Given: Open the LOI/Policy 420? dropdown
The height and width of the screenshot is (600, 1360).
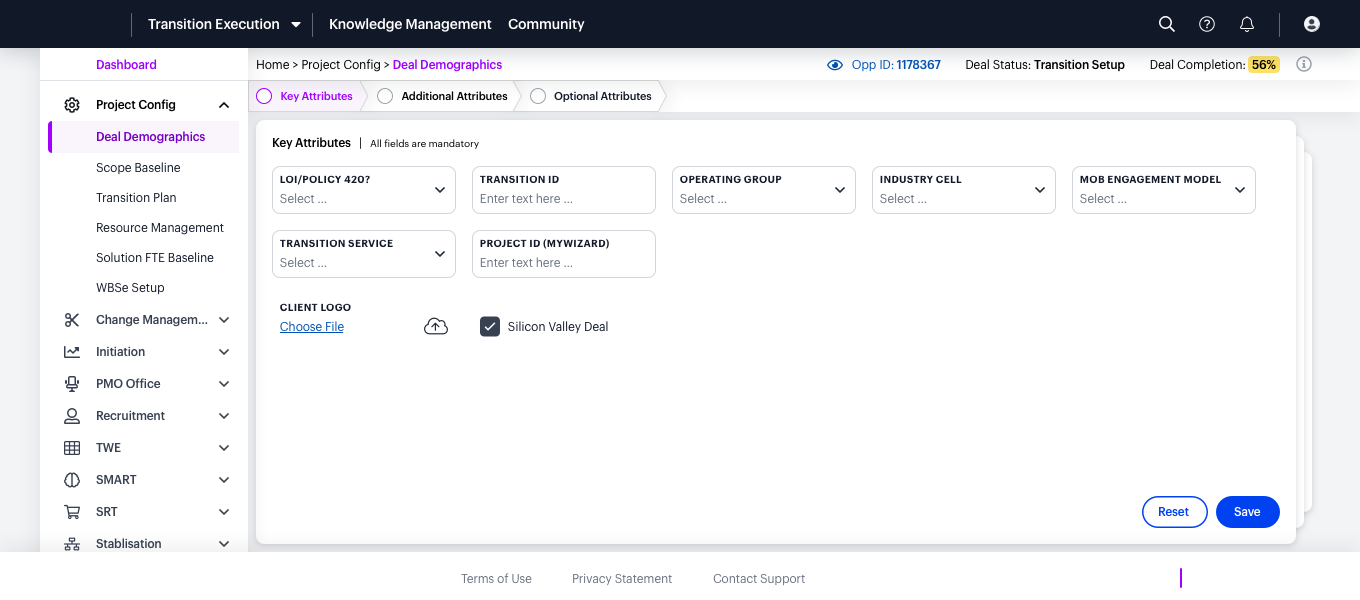Looking at the screenshot, I should point(364,190).
